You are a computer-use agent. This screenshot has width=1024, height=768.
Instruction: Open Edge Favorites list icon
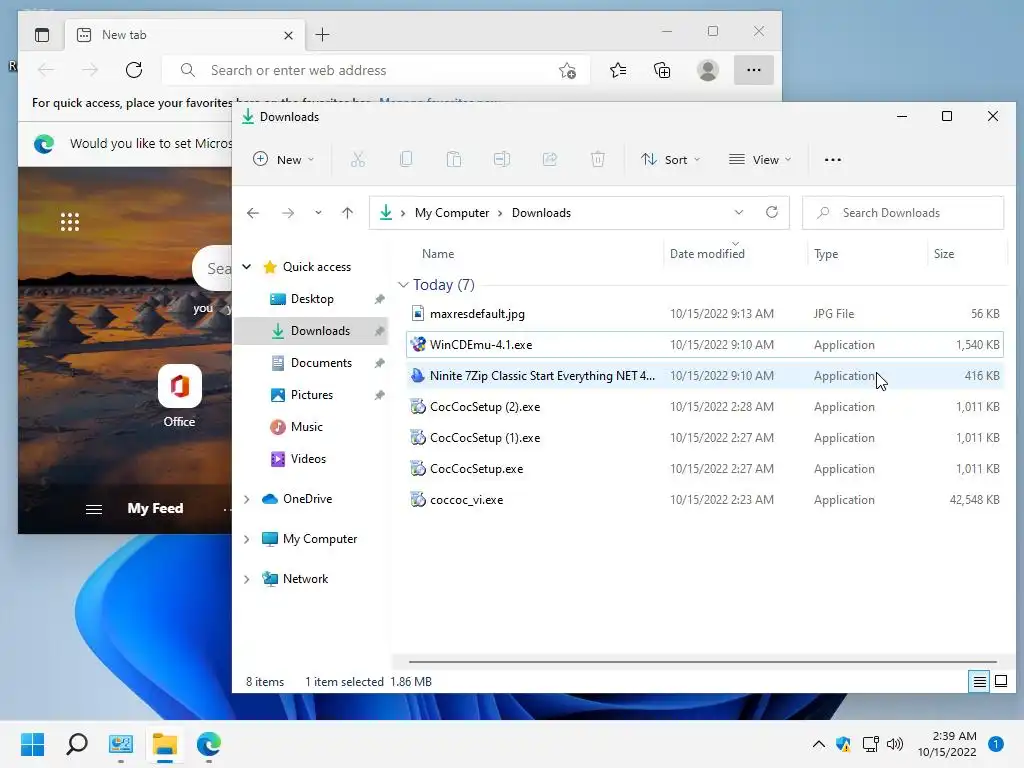(x=618, y=70)
